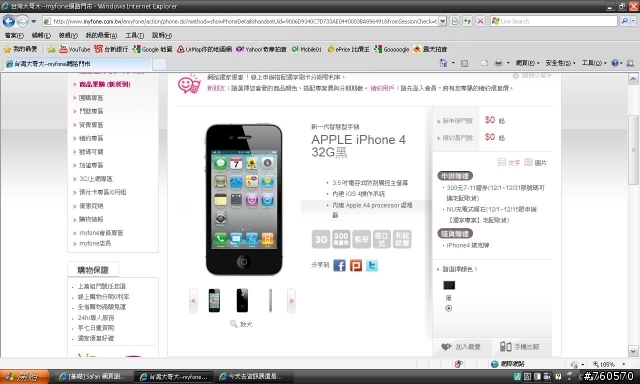Screen dimensions: 640x384
Task: Open the YouTube favorites link
Action: [x=75, y=49]
